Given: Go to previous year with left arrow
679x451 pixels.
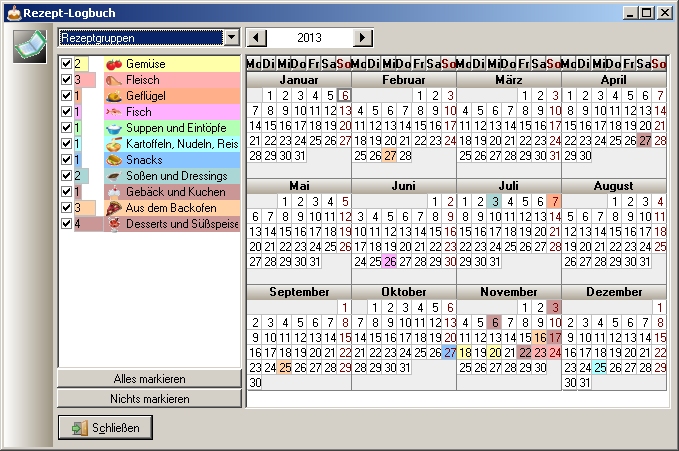Looking at the screenshot, I should point(257,37).
